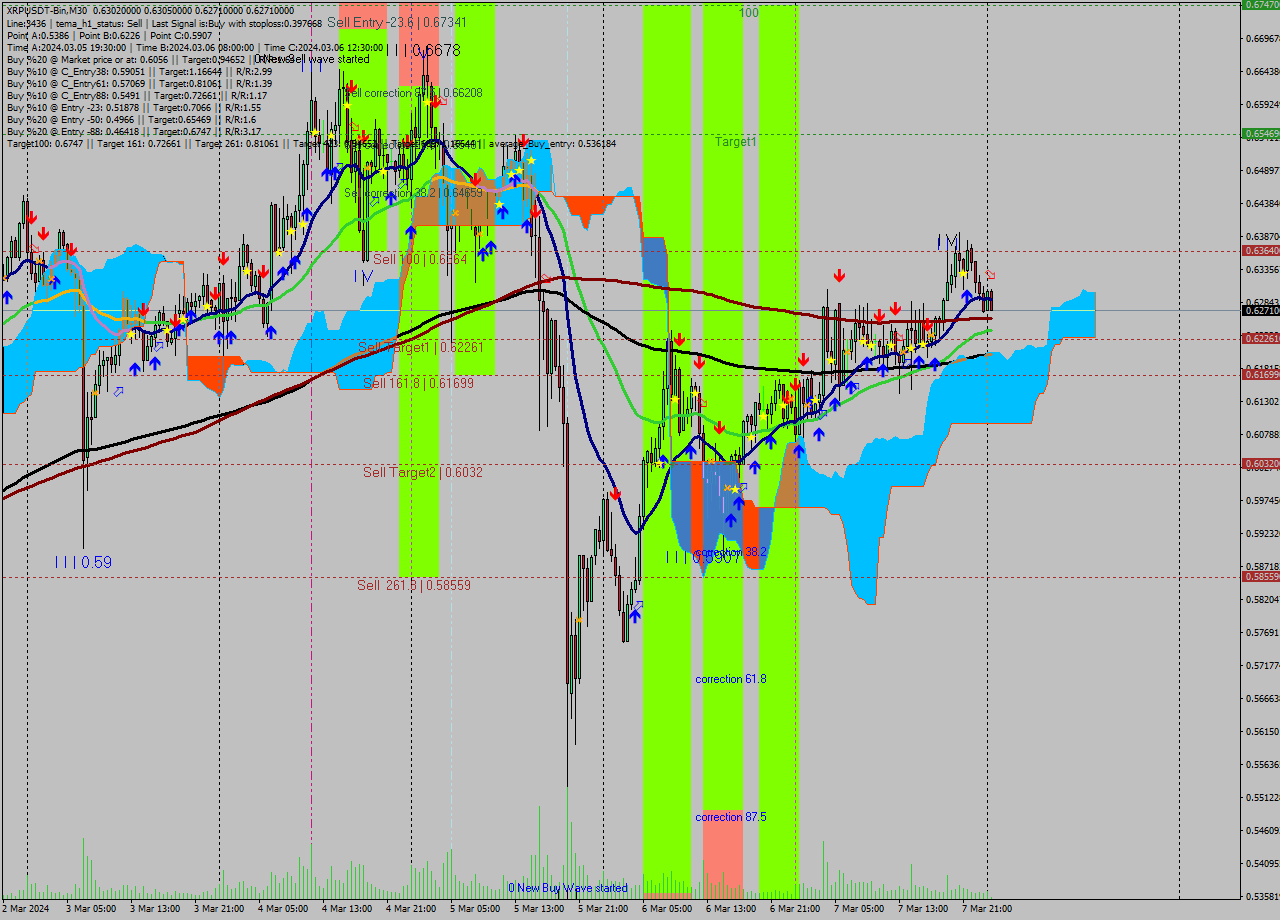This screenshot has width=1280, height=920.
Task: Click the '3 Mar 05:00' time axis label
Action: [91, 909]
